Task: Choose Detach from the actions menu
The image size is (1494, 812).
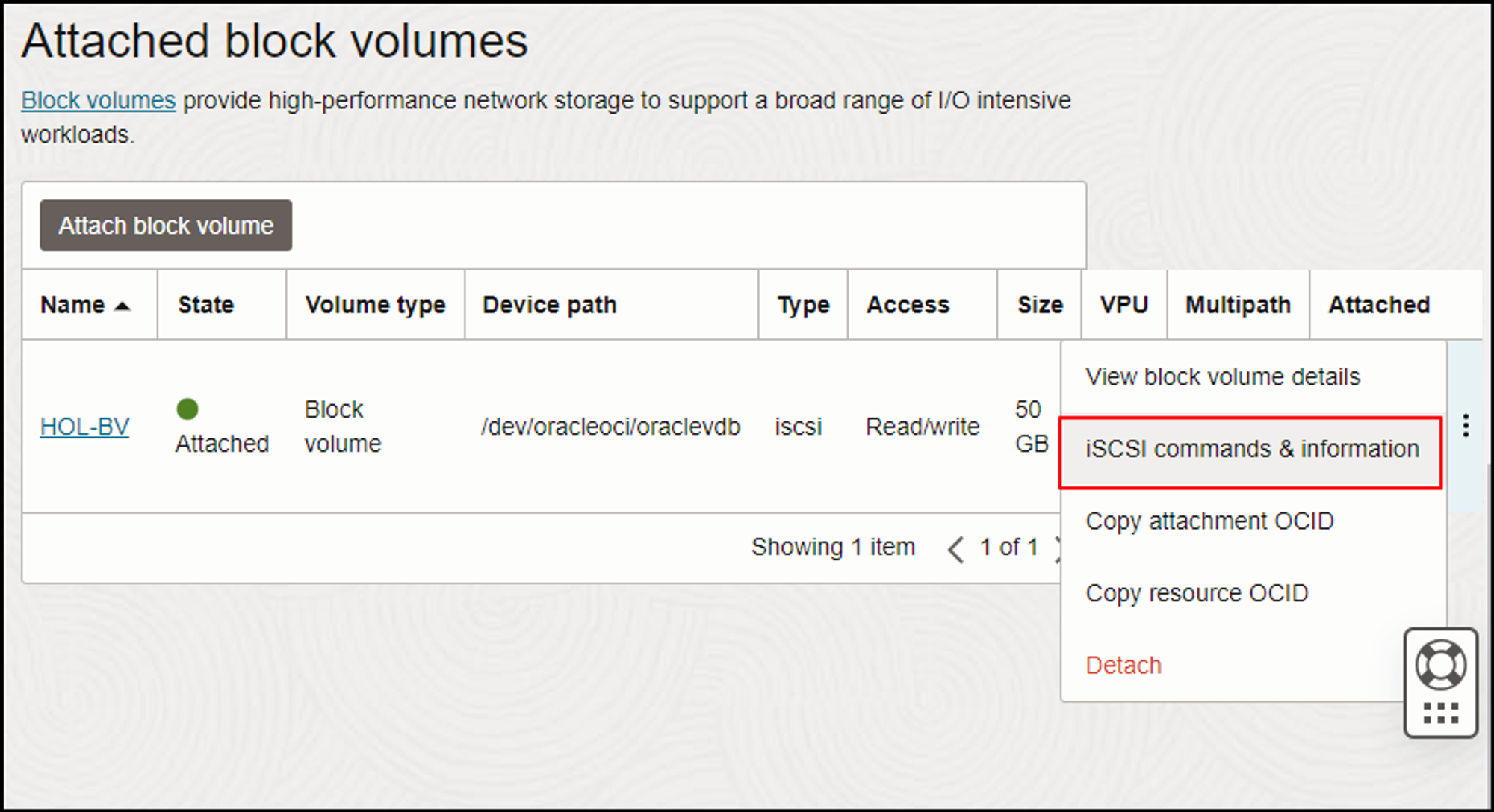Action: [1123, 666]
